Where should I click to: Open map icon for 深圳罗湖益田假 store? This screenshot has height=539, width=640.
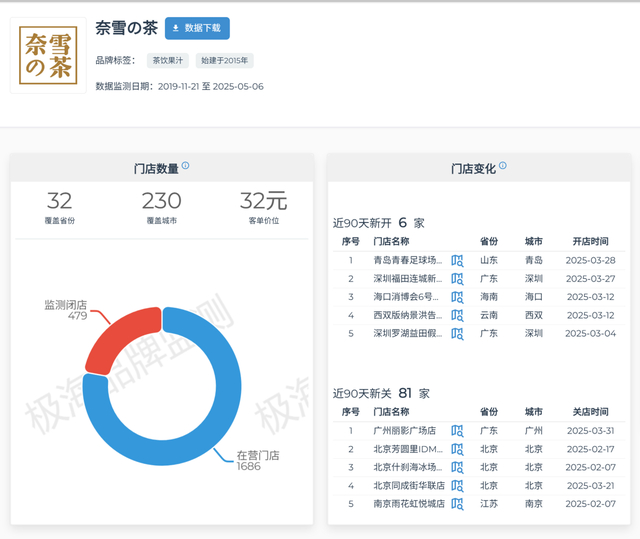click(457, 333)
